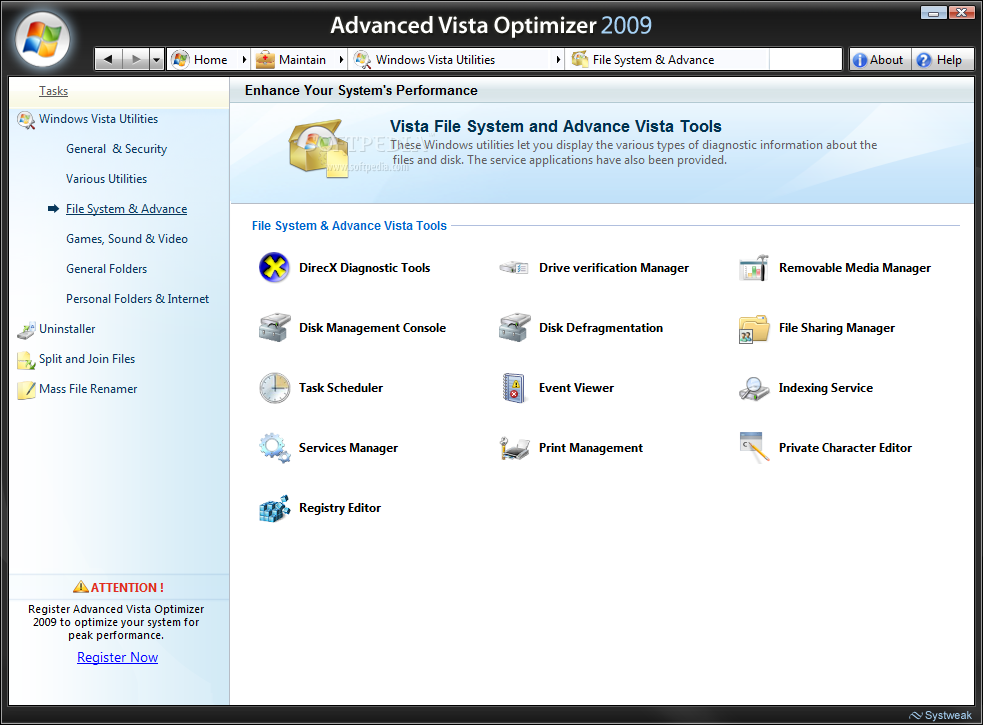Click the Mass File Renamer icon
Viewport: 983px width, 725px height.
coord(26,389)
